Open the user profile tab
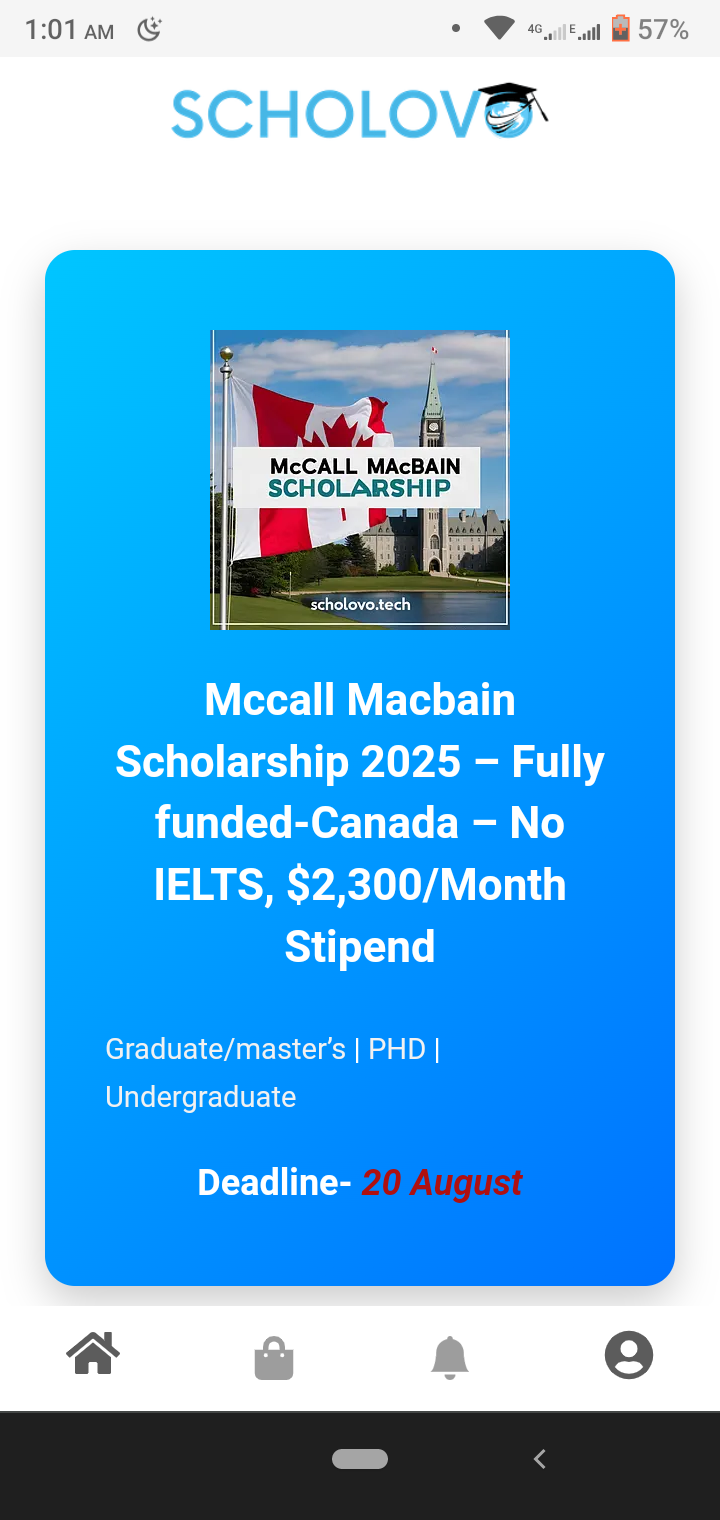 [x=628, y=1357]
